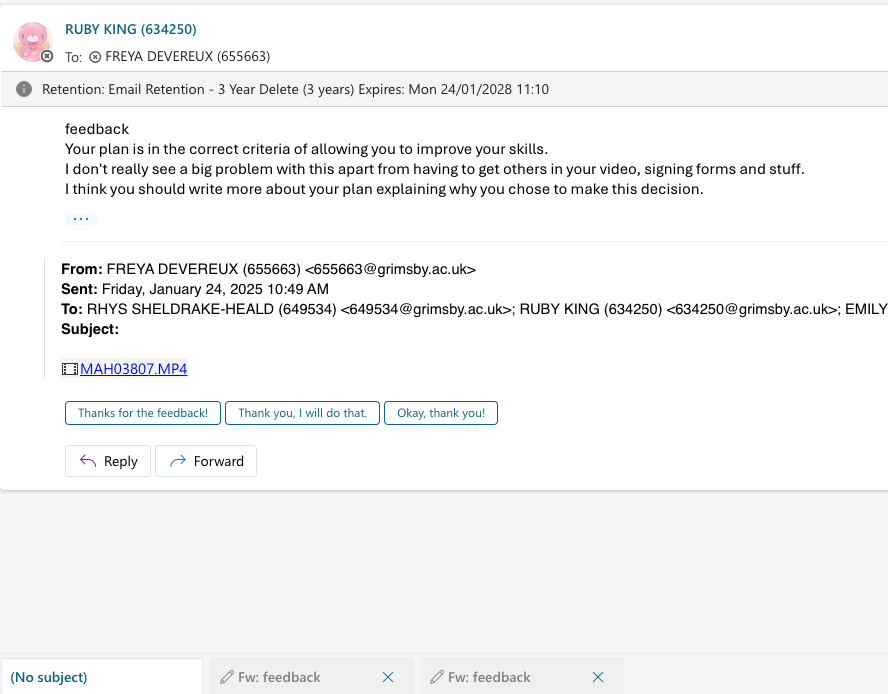Switch to the (No subject) tab

click(x=102, y=677)
